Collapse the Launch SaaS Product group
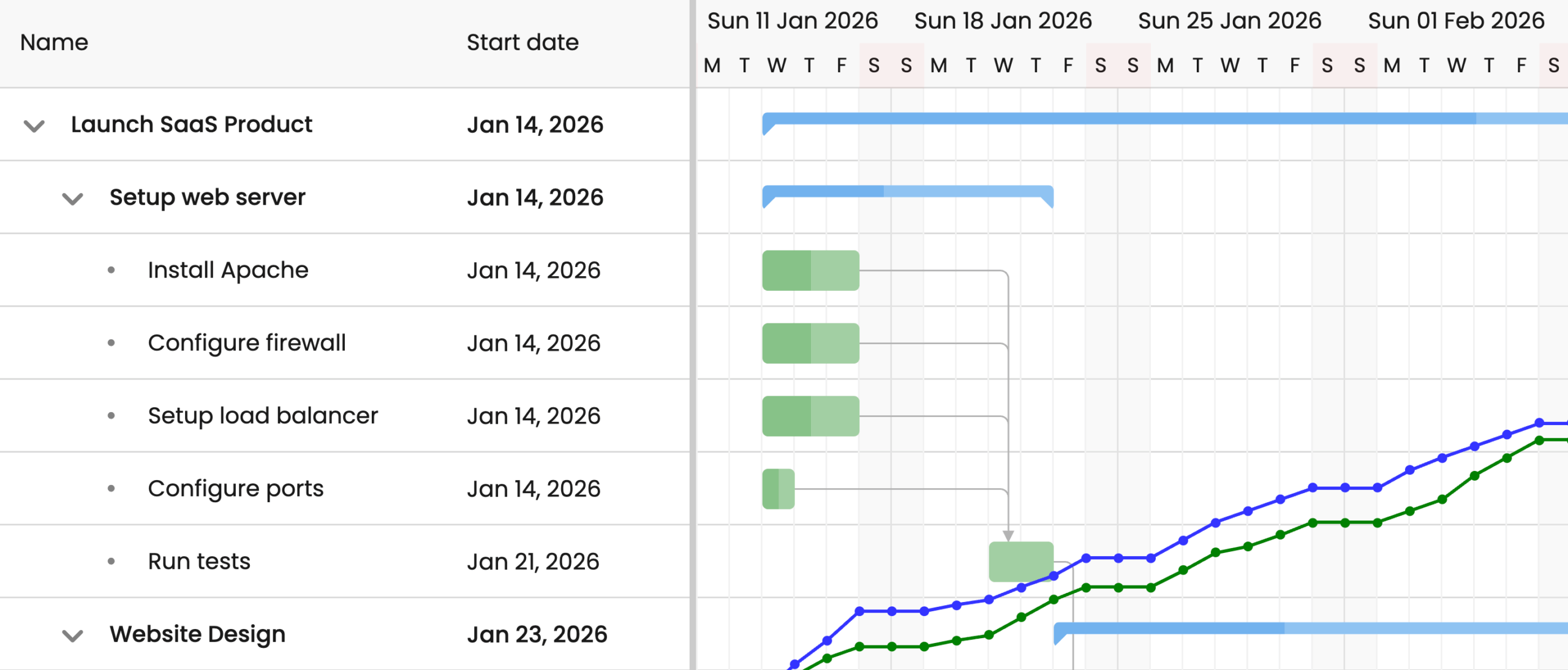This screenshot has height=670, width=1568. pos(34,125)
